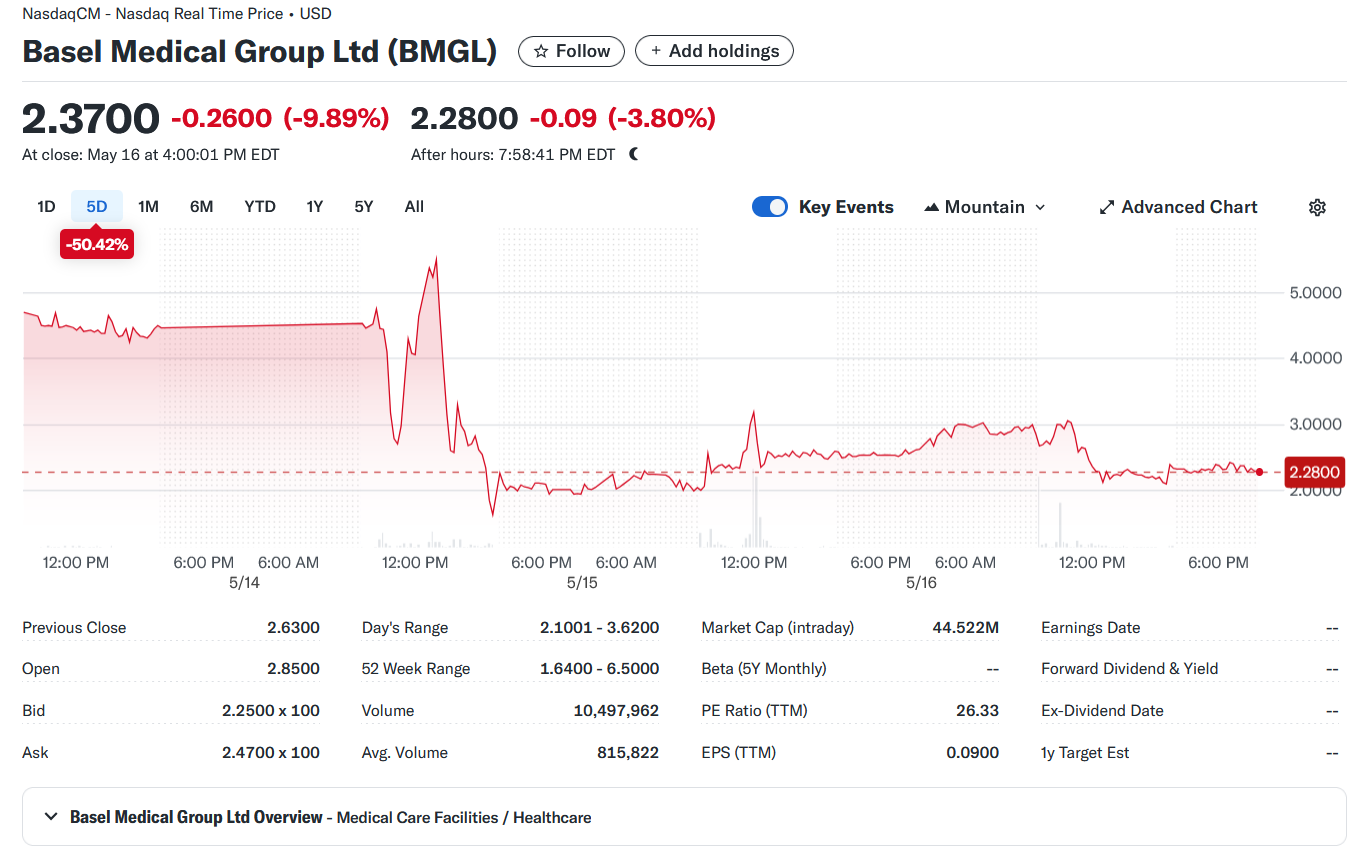
Task: Click the EPS (TTM) value 0.0900
Action: click(973, 753)
